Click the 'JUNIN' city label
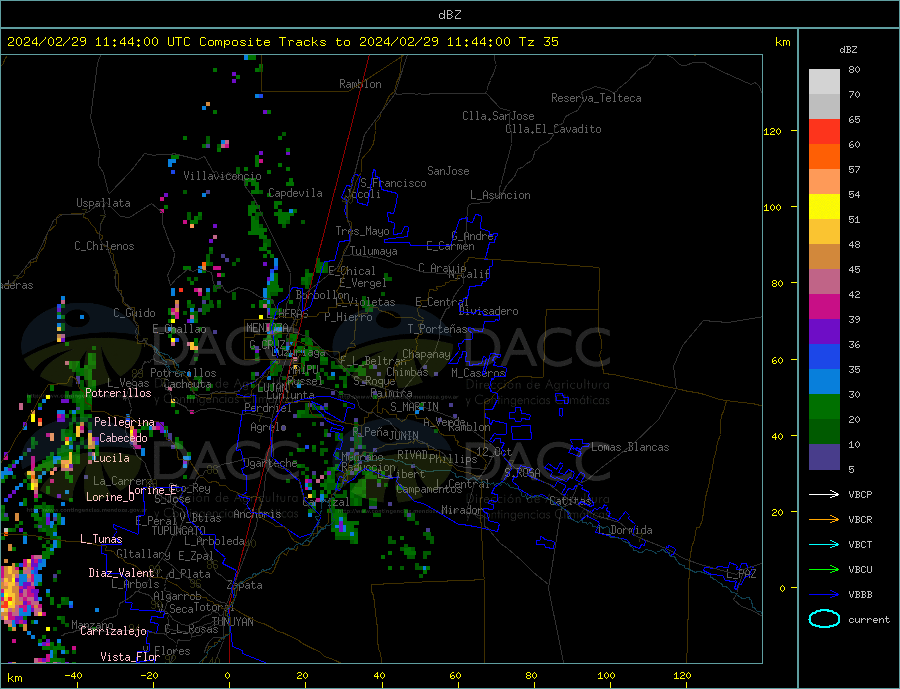 [x=404, y=436]
